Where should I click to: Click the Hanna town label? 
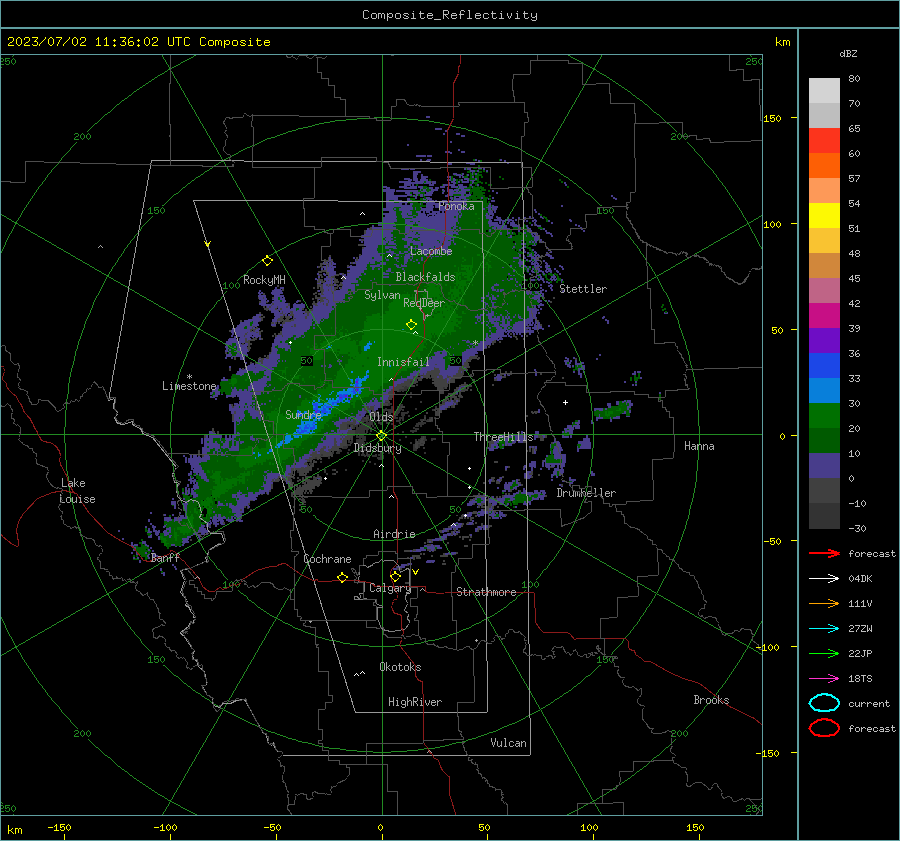699,446
